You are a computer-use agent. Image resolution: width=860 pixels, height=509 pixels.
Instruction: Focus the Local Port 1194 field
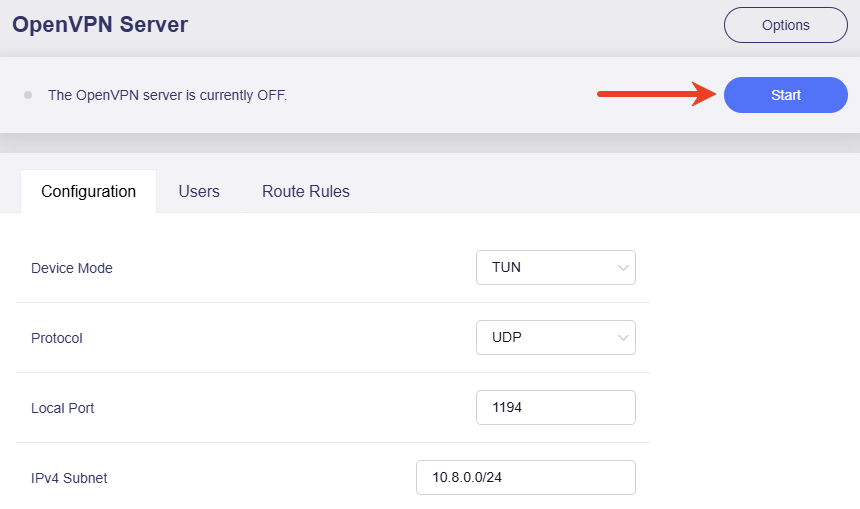point(555,408)
